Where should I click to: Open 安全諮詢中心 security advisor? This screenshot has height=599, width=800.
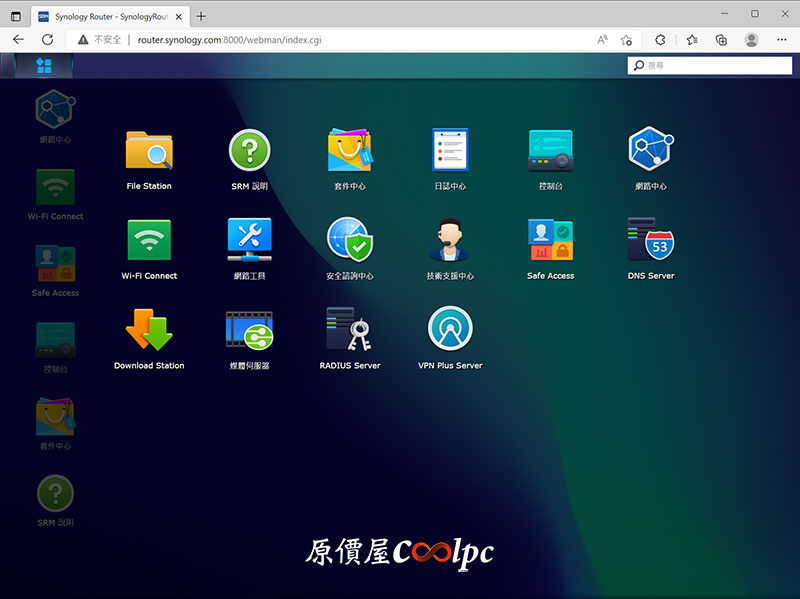coord(349,249)
